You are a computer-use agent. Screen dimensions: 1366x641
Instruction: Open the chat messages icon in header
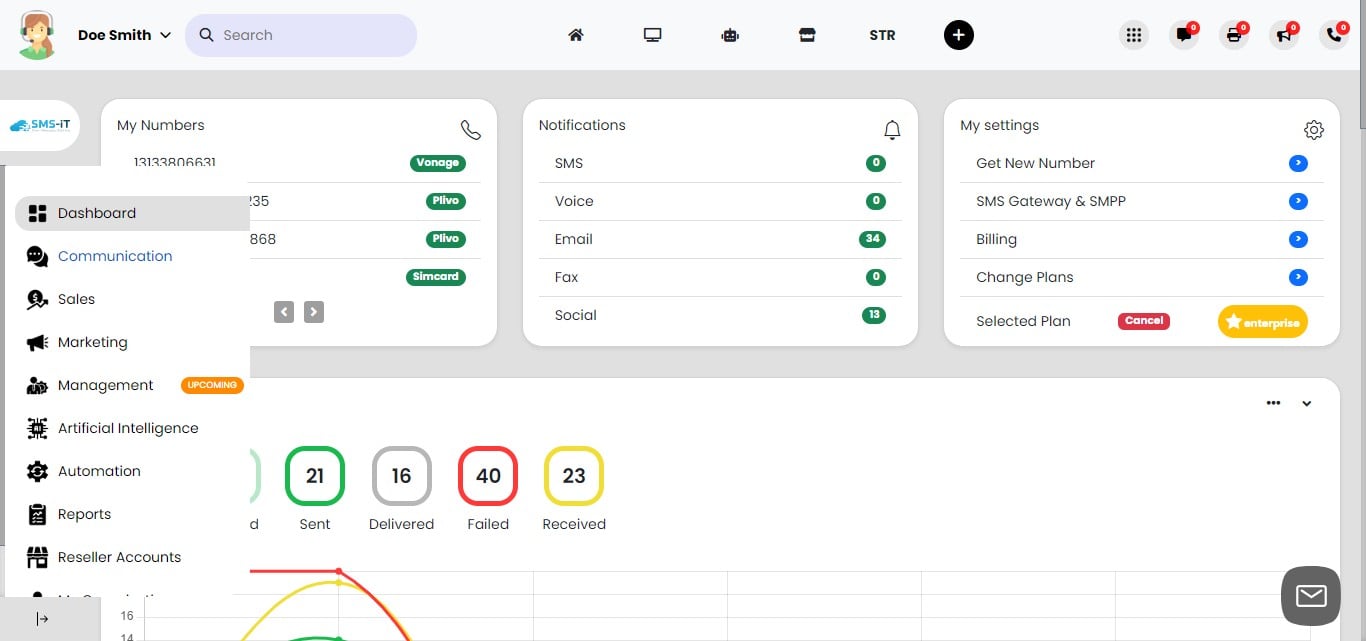[1184, 35]
